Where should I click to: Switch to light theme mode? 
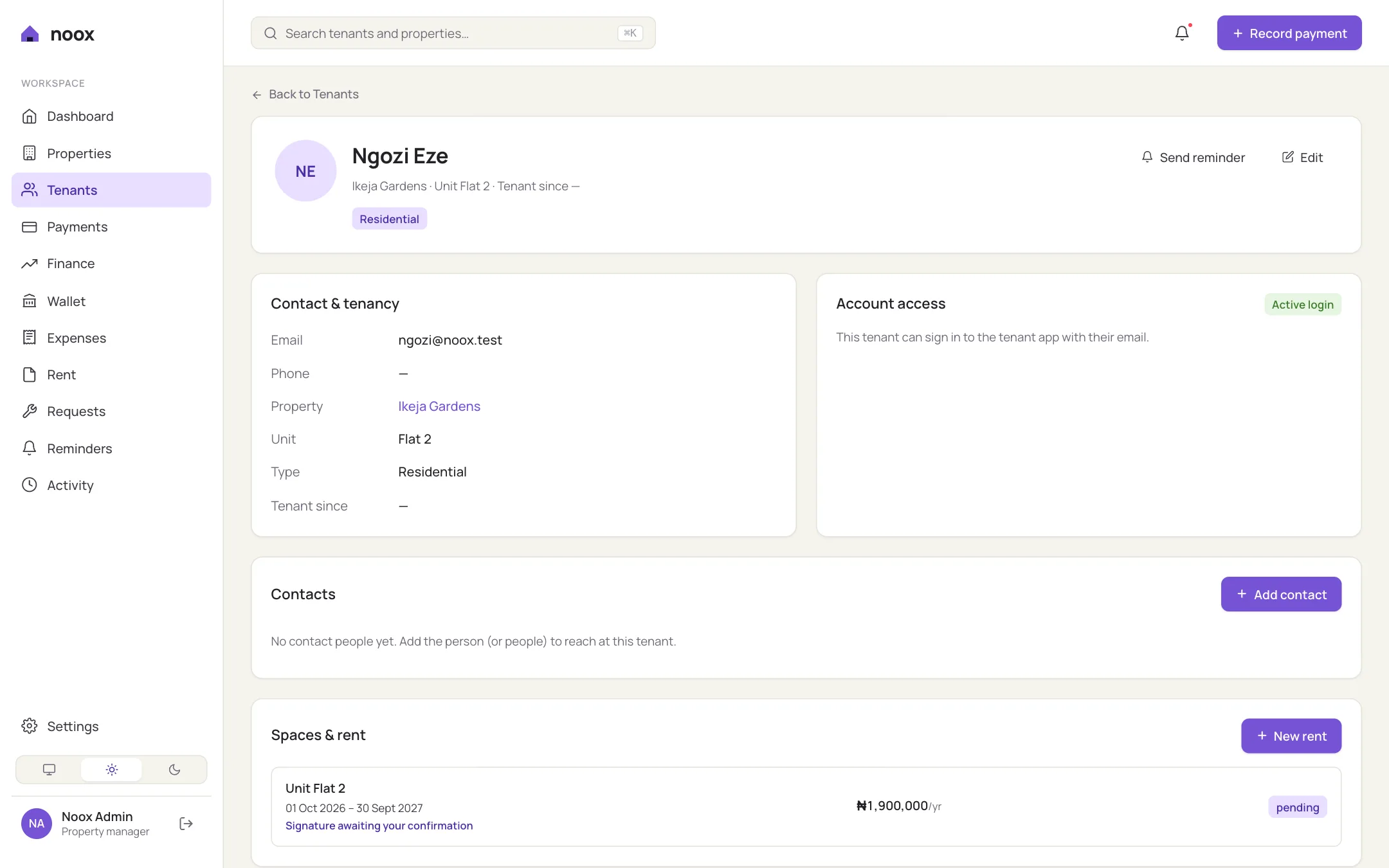[112, 770]
